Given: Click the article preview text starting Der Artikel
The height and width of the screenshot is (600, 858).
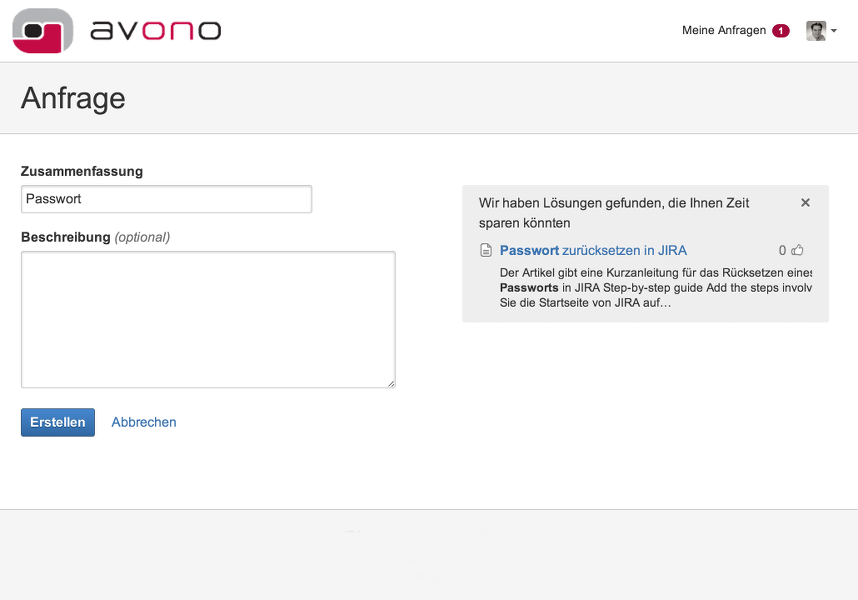Looking at the screenshot, I should tap(655, 287).
